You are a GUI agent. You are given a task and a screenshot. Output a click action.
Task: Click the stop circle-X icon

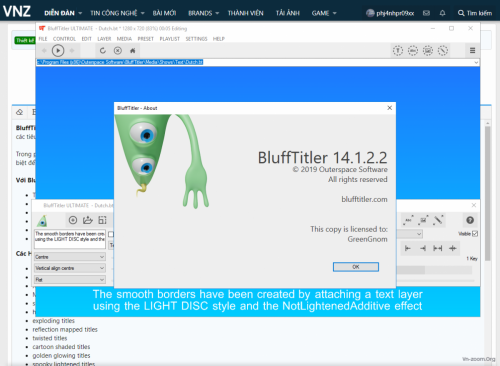pyautogui.click(x=118, y=51)
